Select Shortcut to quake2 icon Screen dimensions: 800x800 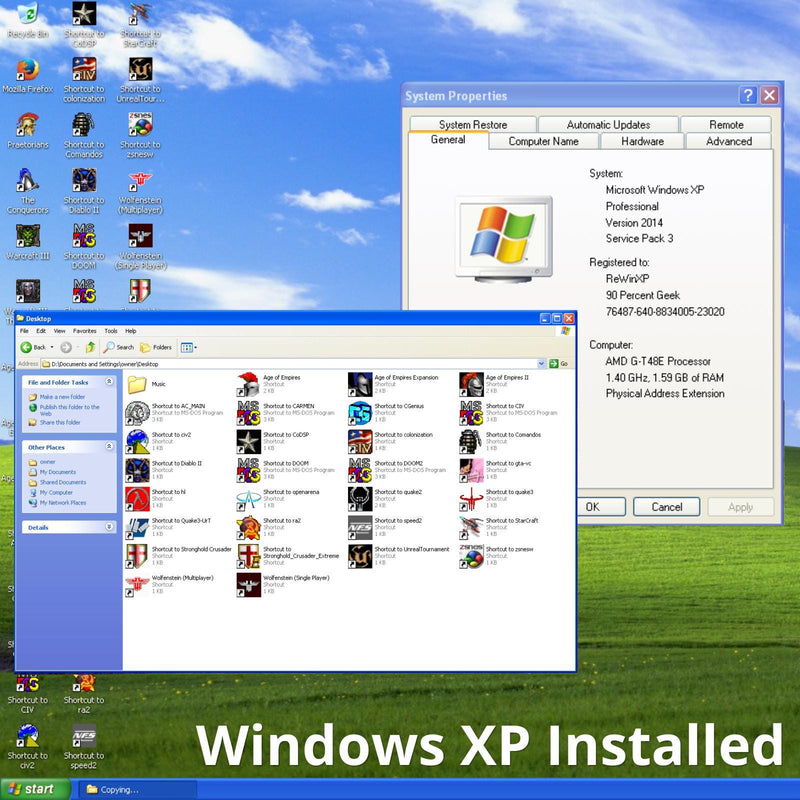pos(360,498)
